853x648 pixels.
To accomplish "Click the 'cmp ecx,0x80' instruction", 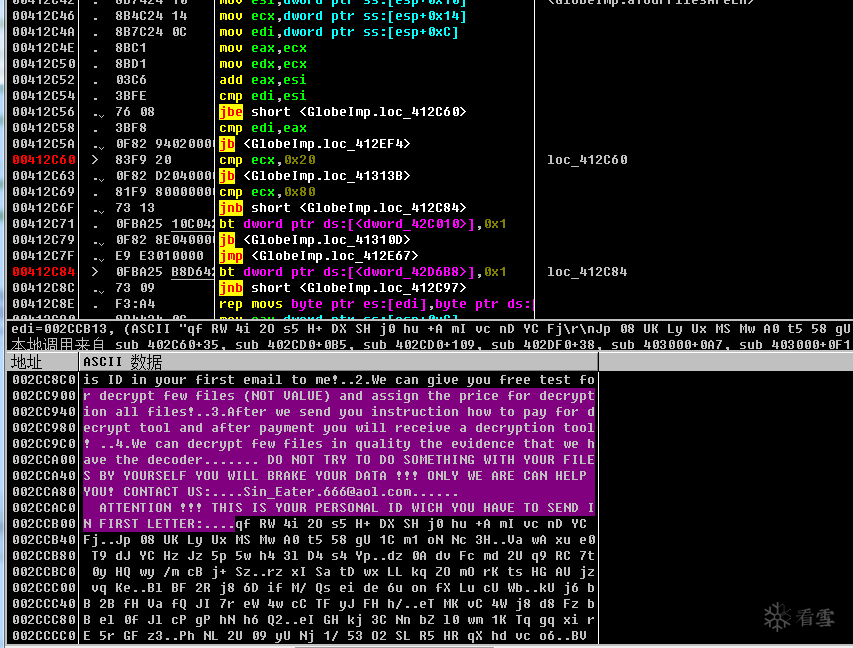I will pos(267,192).
